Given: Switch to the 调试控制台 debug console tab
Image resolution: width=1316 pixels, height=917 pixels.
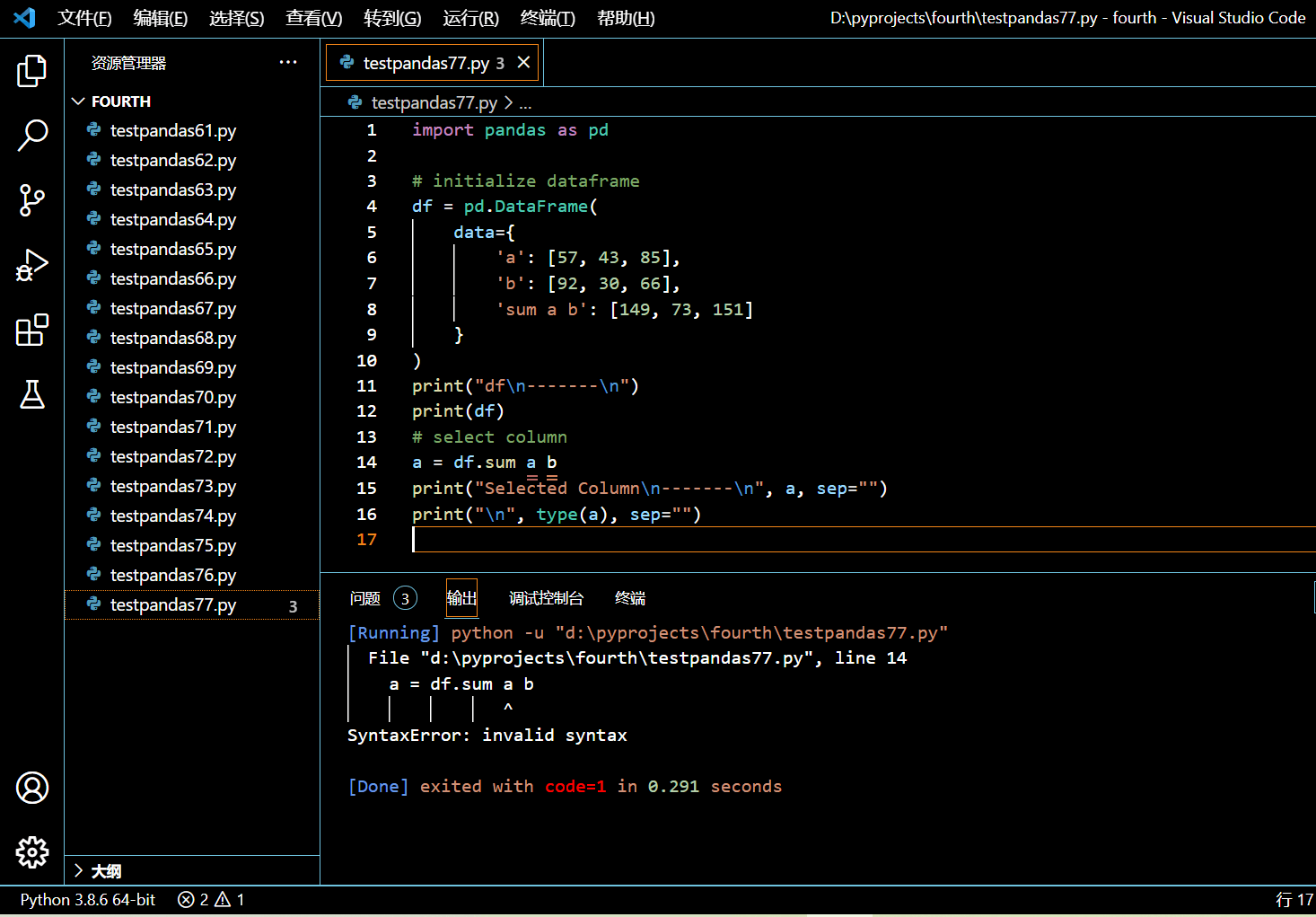Looking at the screenshot, I should pos(546,598).
